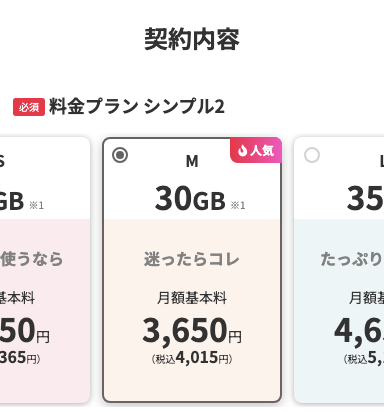Click the 人気 flame badge
The image size is (384, 412).
pyautogui.click(x=256, y=150)
